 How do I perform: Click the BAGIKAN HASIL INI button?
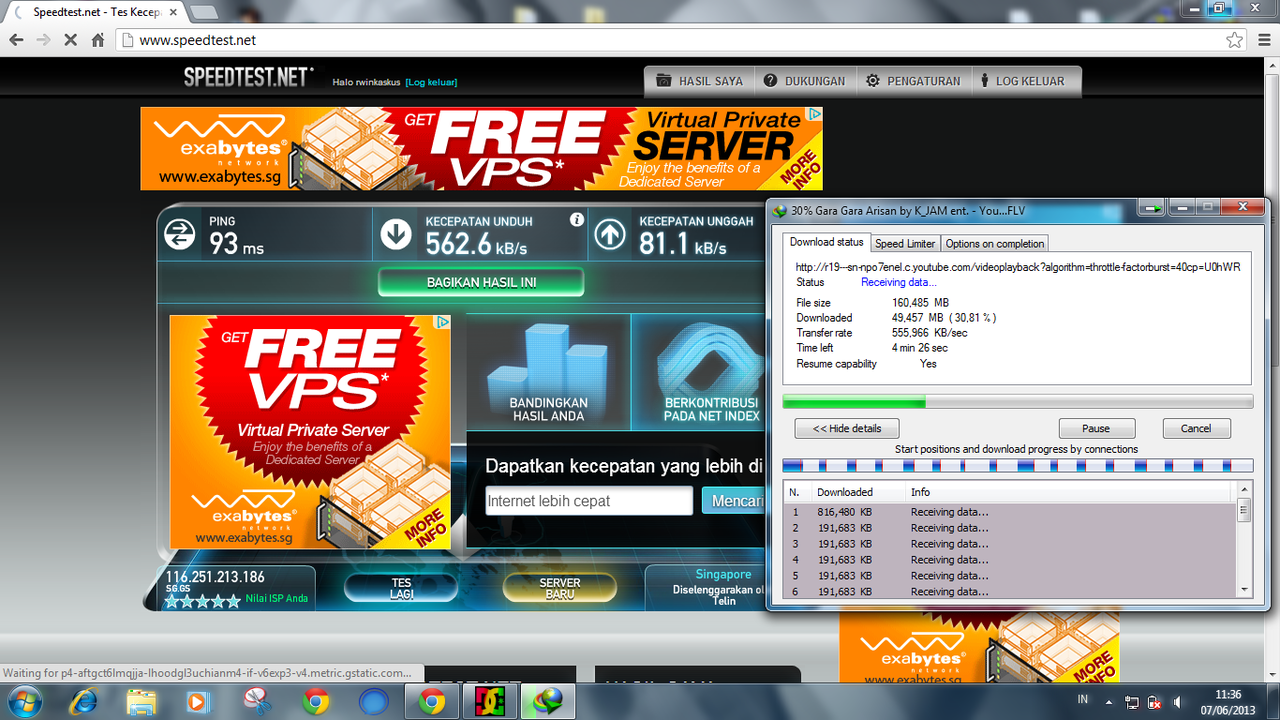pyautogui.click(x=481, y=282)
